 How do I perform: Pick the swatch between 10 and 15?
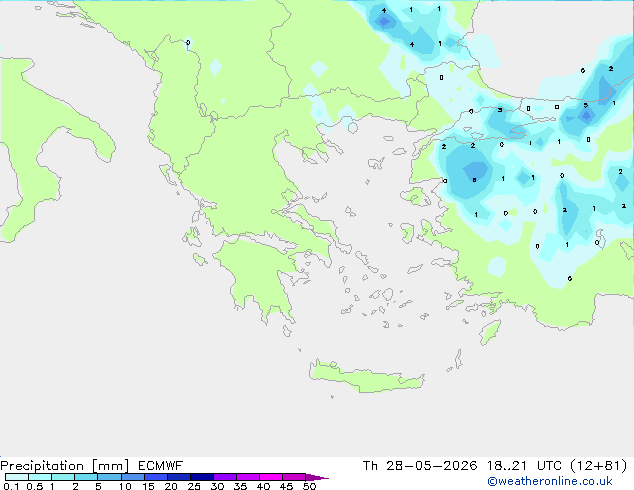point(133,477)
